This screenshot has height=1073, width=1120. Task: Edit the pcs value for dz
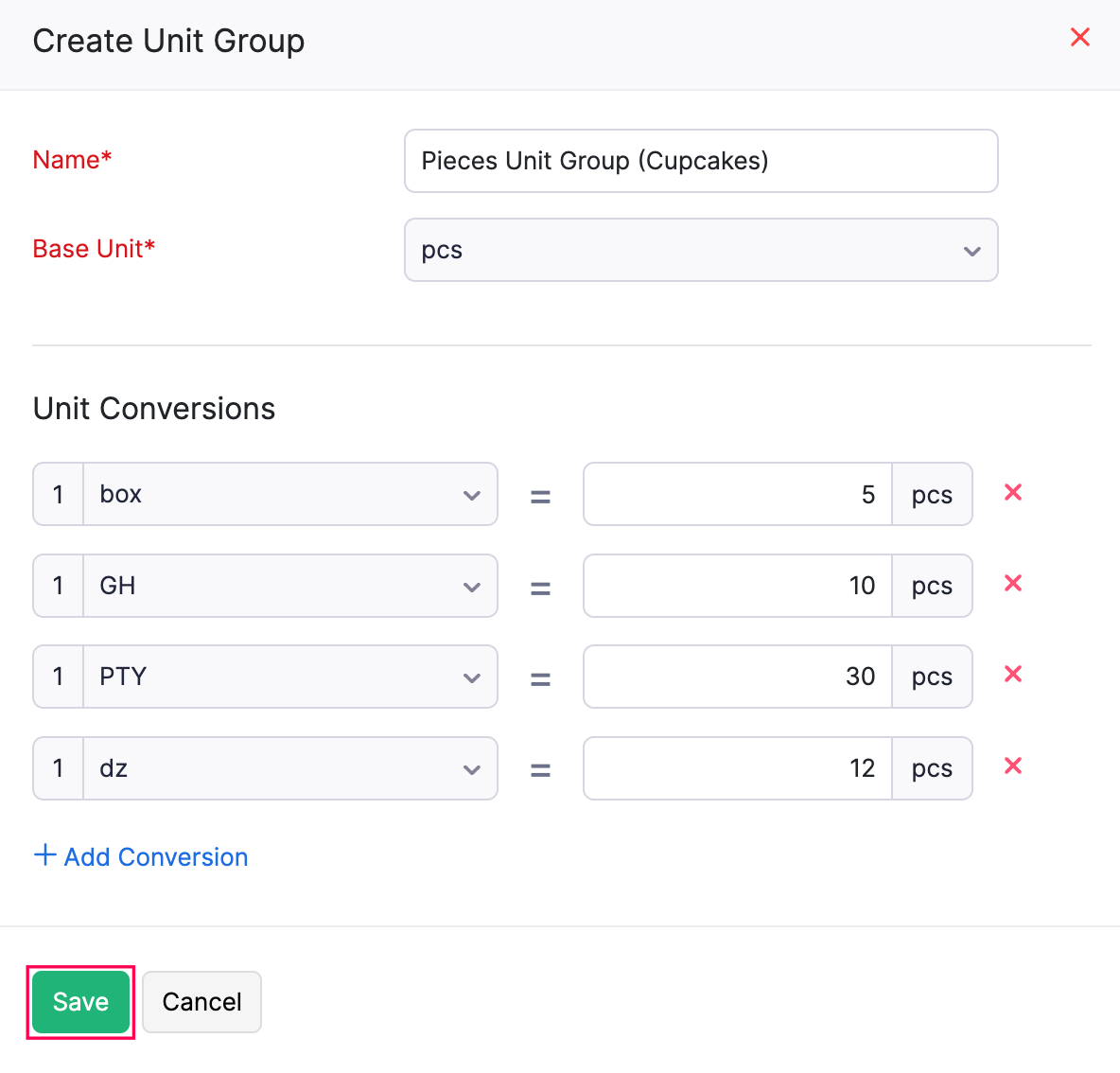coord(738,768)
